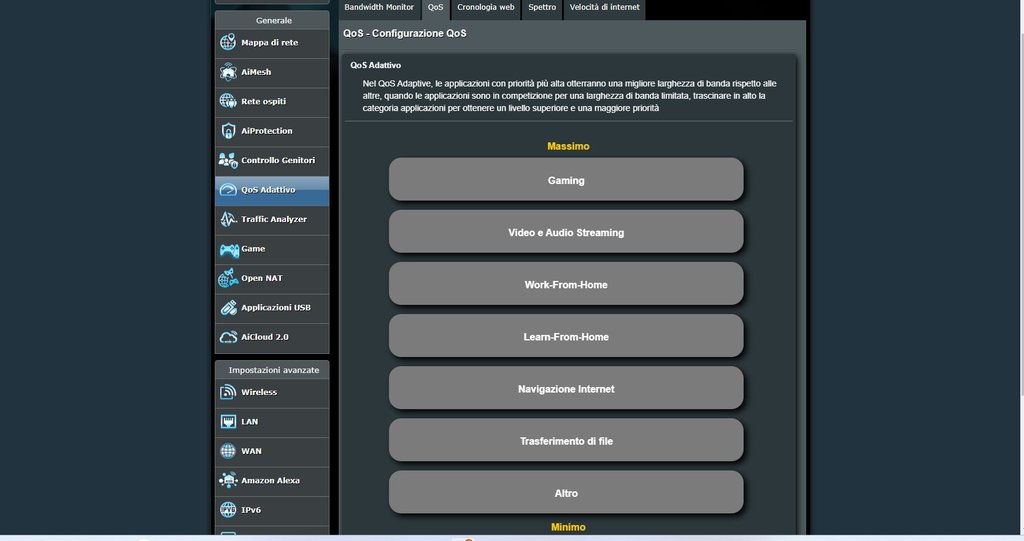Click the Video e Audio Streaming category
This screenshot has height=541, width=1024.
(x=566, y=232)
